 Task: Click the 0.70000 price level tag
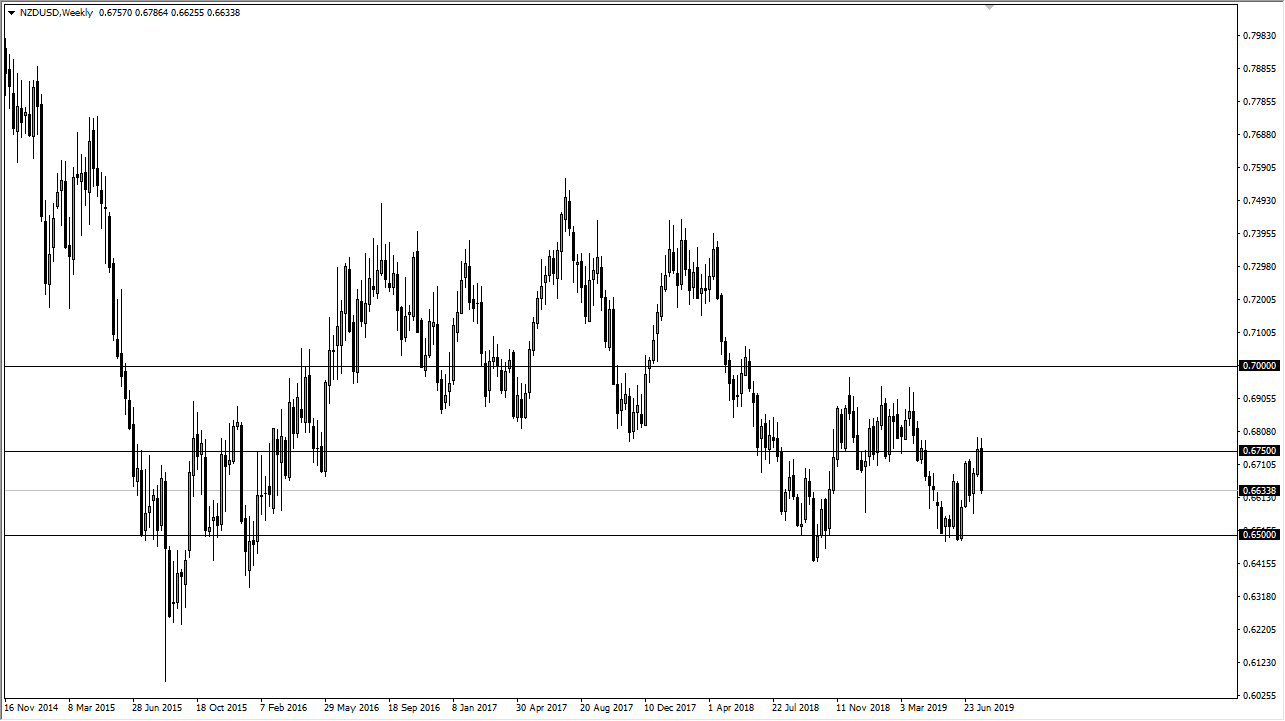[x=1259, y=365]
